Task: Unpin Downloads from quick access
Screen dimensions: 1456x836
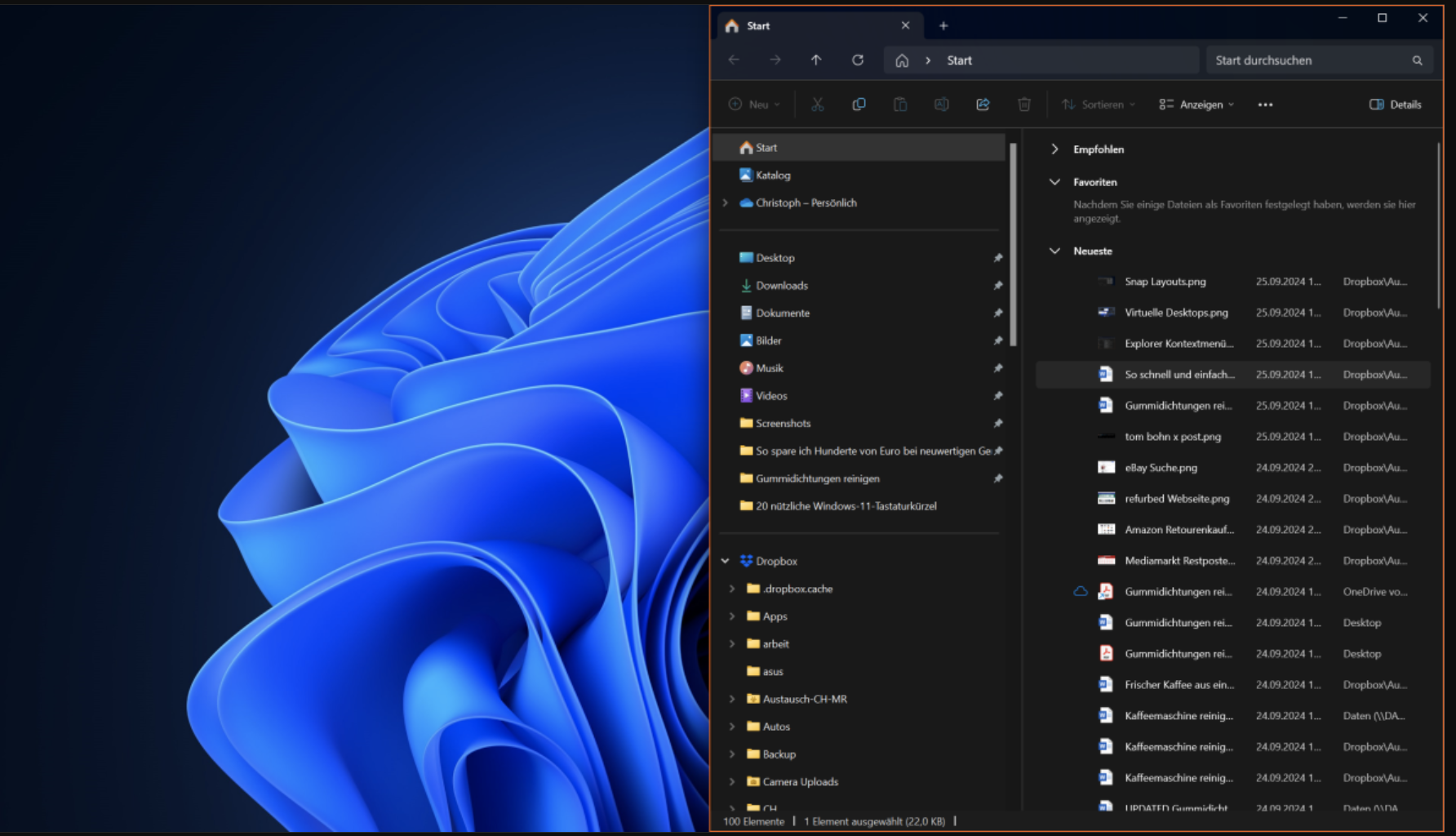Action: pos(997,285)
